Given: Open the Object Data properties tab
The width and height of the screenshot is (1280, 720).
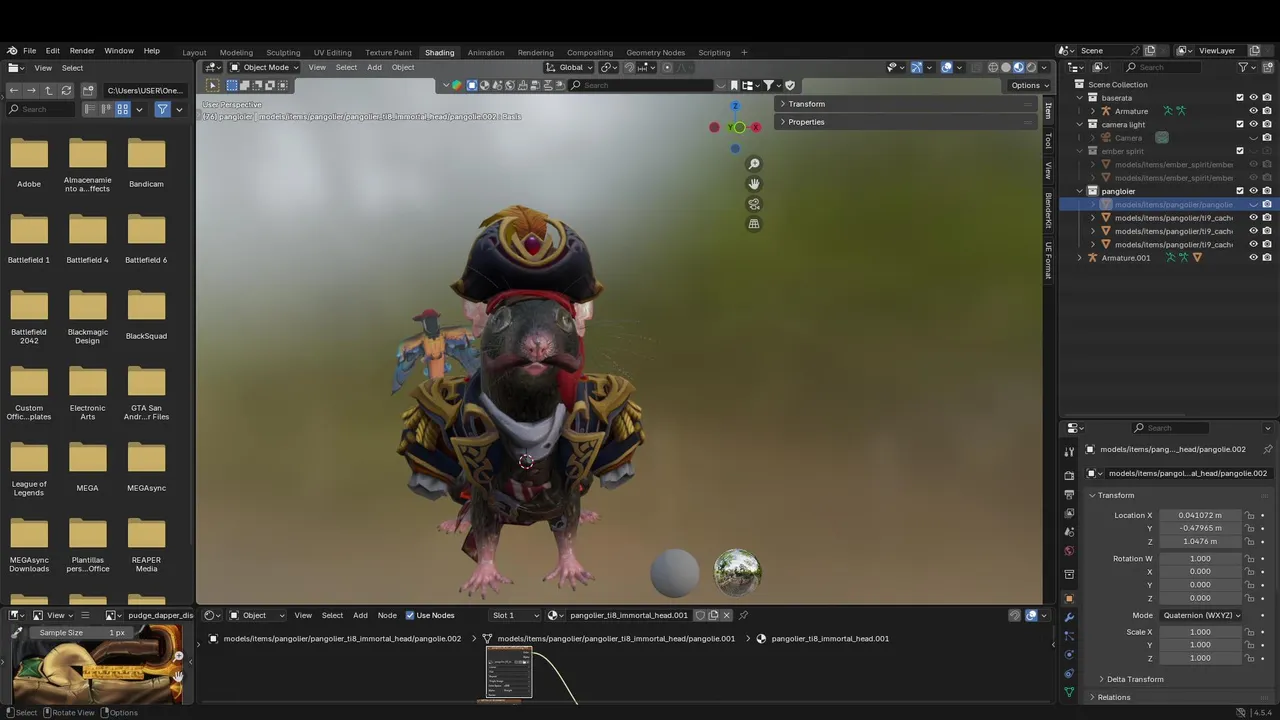Looking at the screenshot, I should point(1069,692).
